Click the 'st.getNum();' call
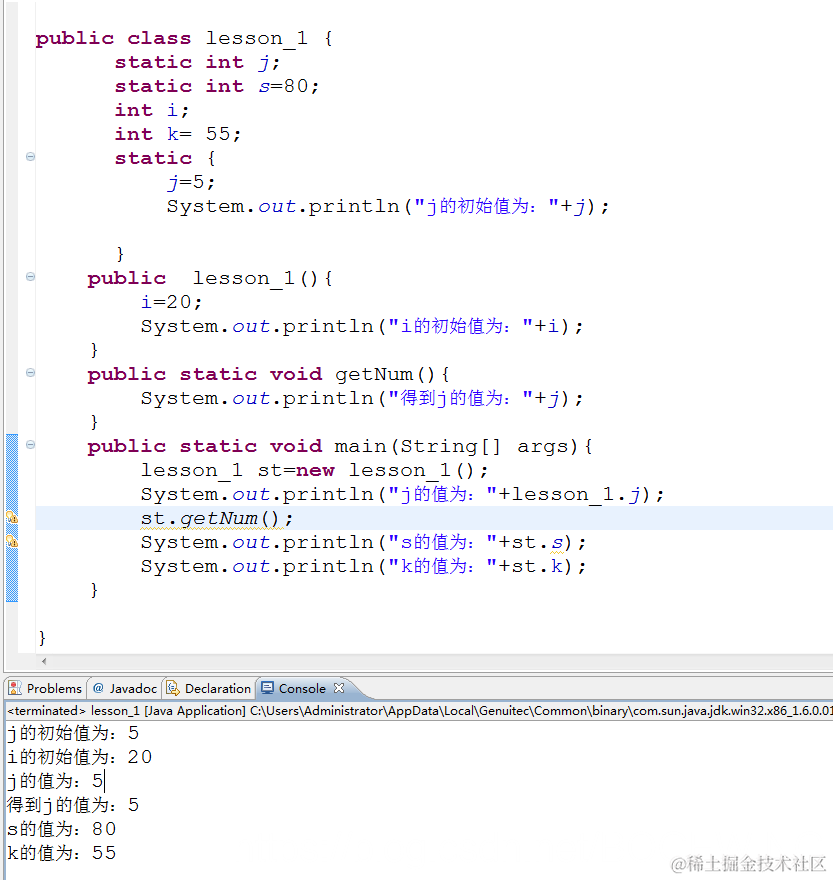 pyautogui.click(x=217, y=519)
